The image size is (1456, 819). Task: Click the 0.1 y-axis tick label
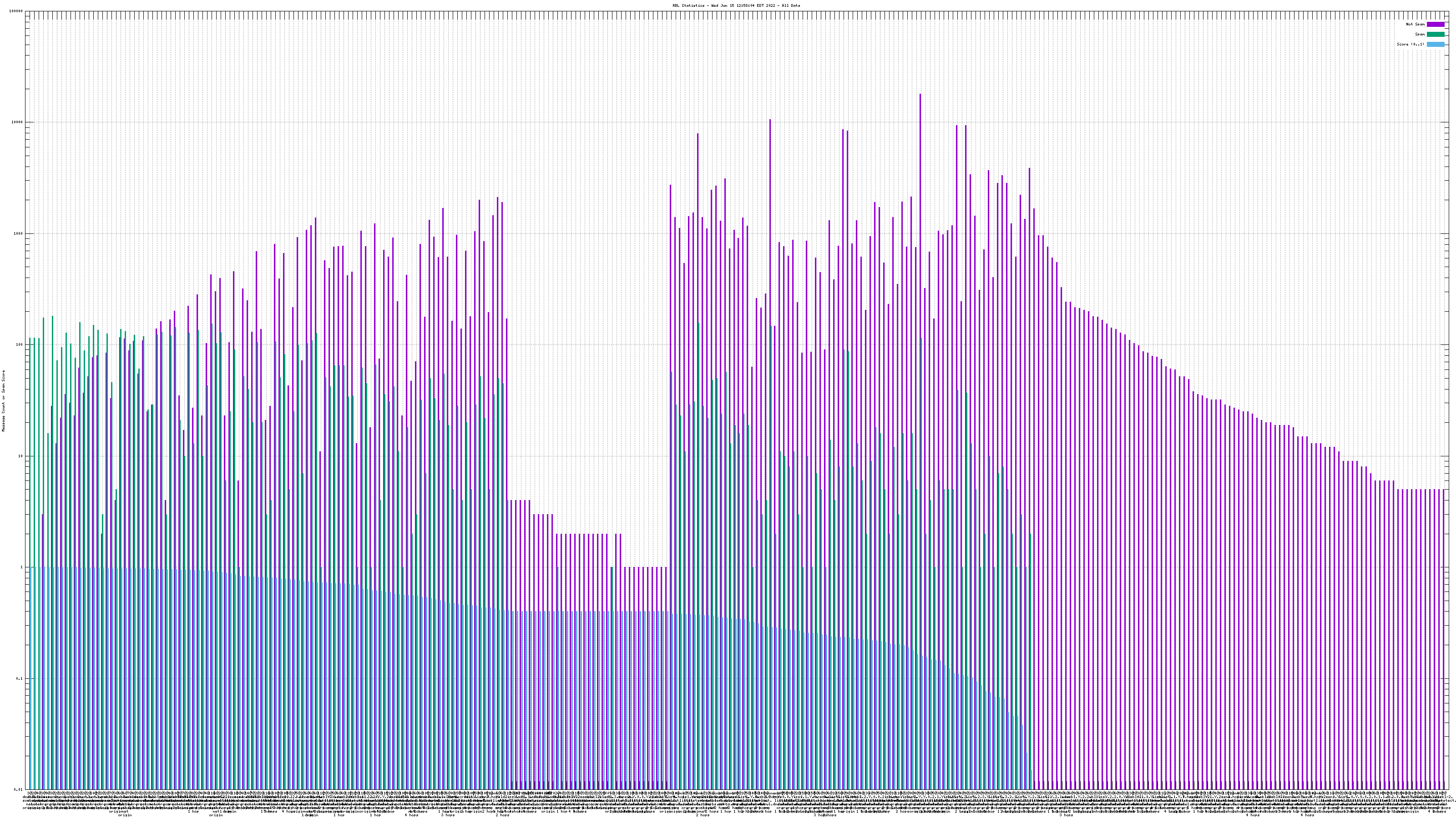(x=20, y=679)
